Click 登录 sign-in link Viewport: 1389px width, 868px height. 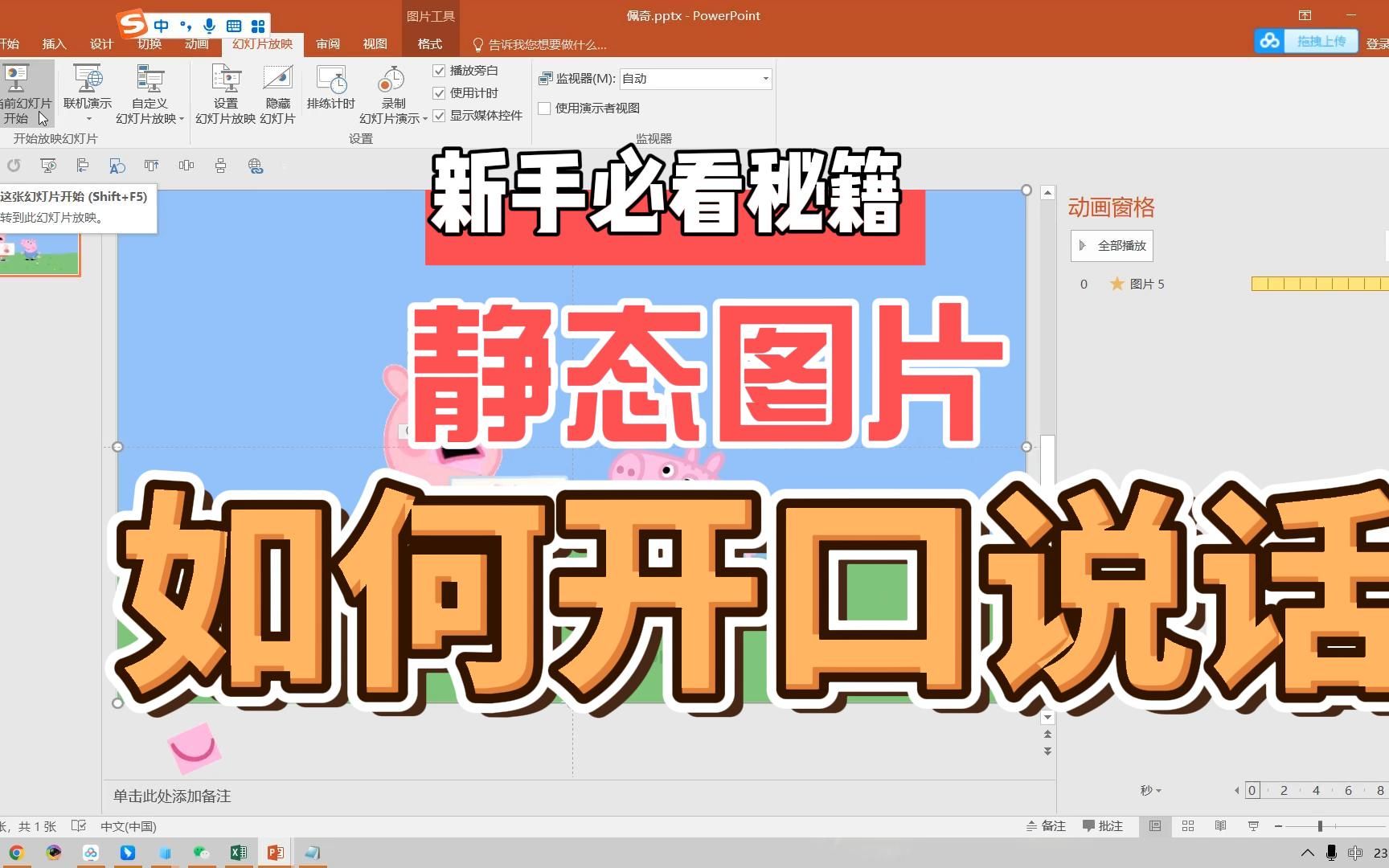1377,44
